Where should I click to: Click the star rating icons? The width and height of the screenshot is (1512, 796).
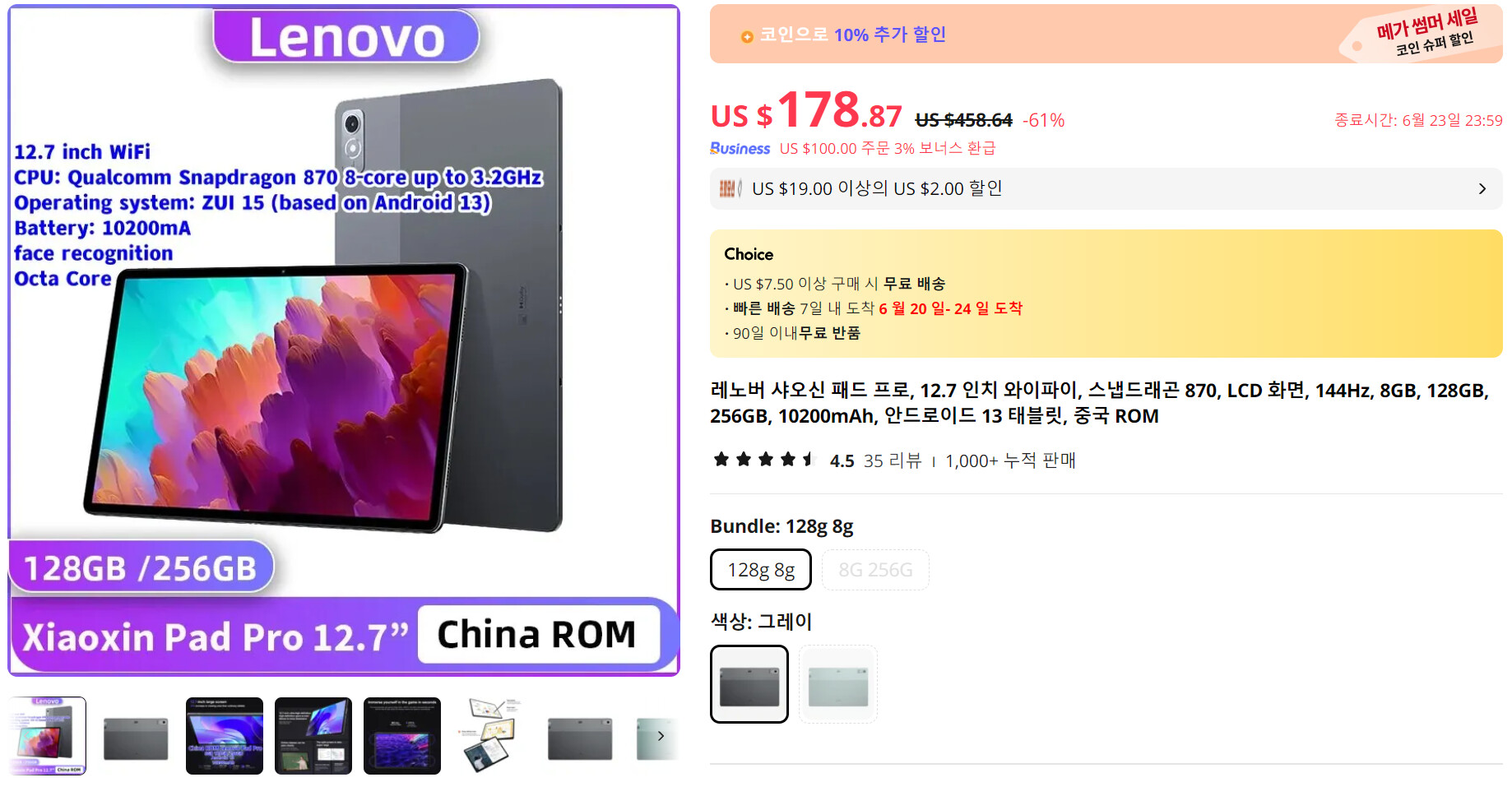763,460
